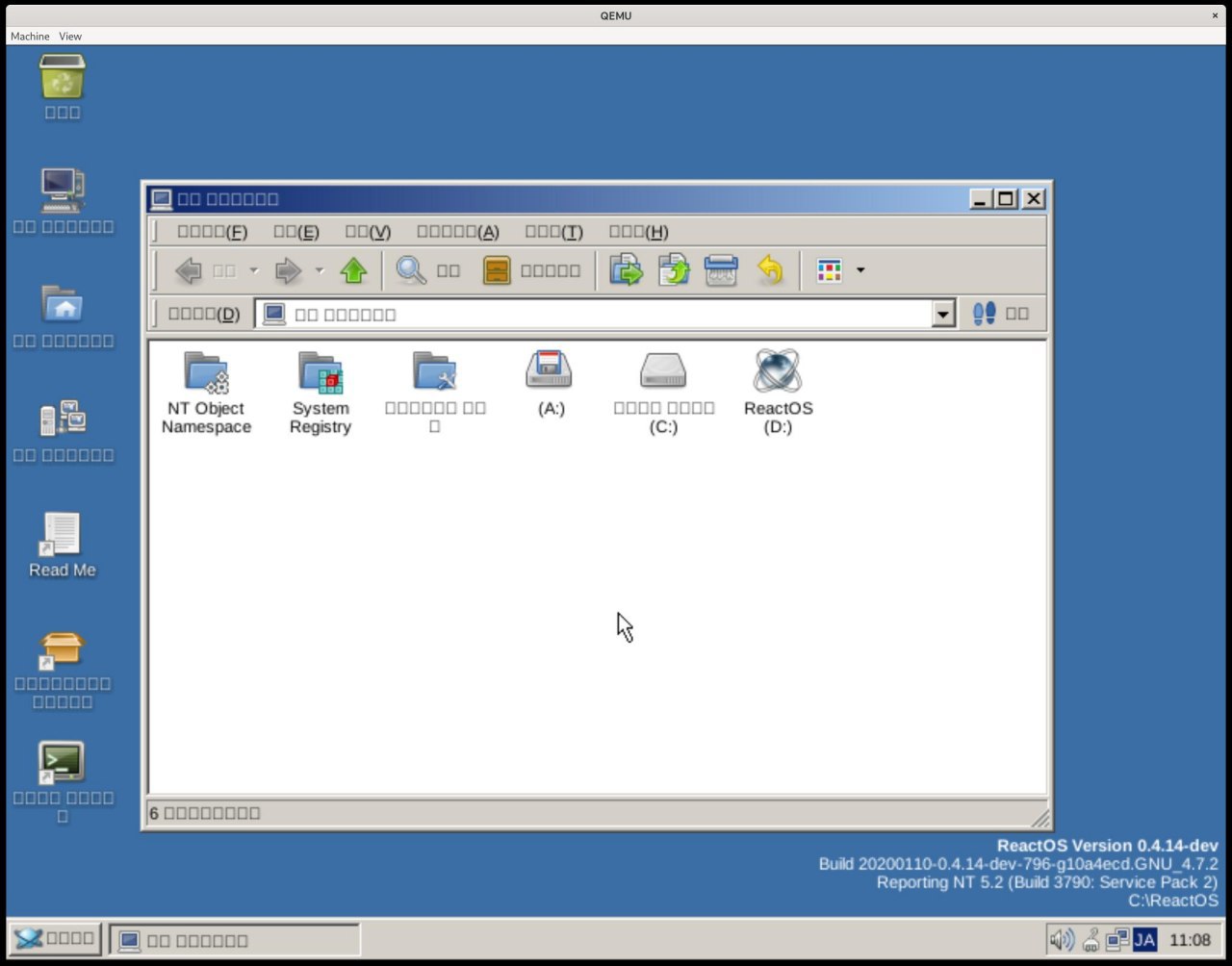Click the window resize grip in status bar

(1039, 818)
